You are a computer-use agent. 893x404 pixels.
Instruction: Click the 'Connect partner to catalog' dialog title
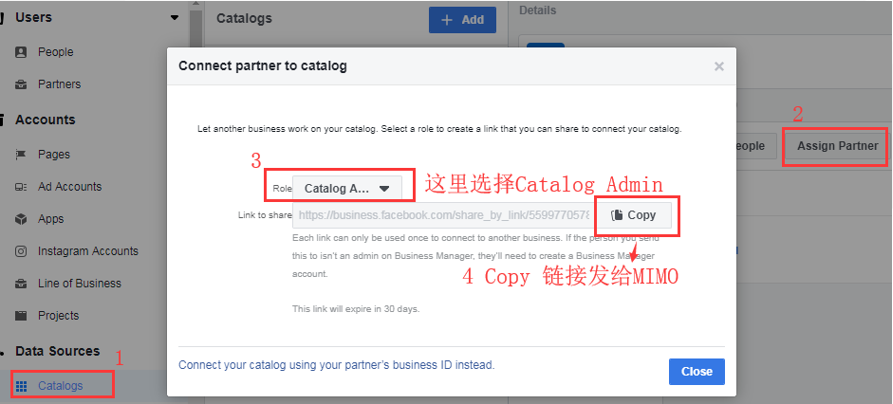click(263, 66)
